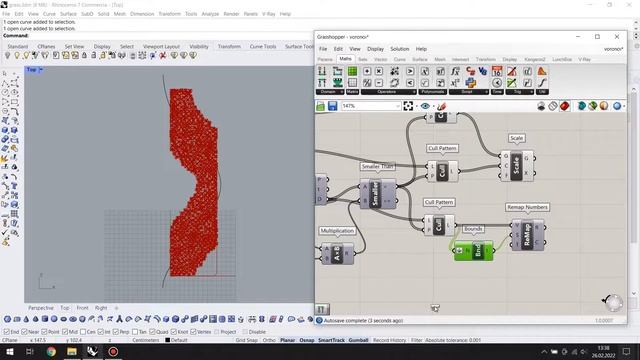Click Record History in status bar
Viewport: 640px width, 360px height.
[x=389, y=340]
